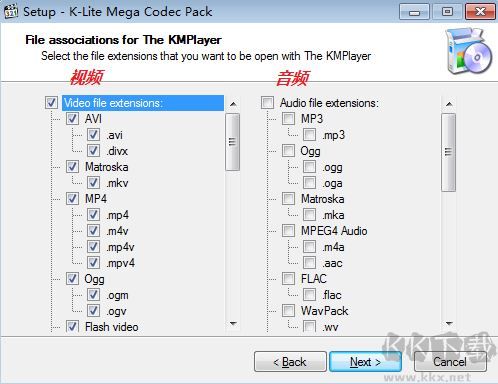This screenshot has height=384, width=498.
Task: Minimize the setup window
Action: coord(414,12)
